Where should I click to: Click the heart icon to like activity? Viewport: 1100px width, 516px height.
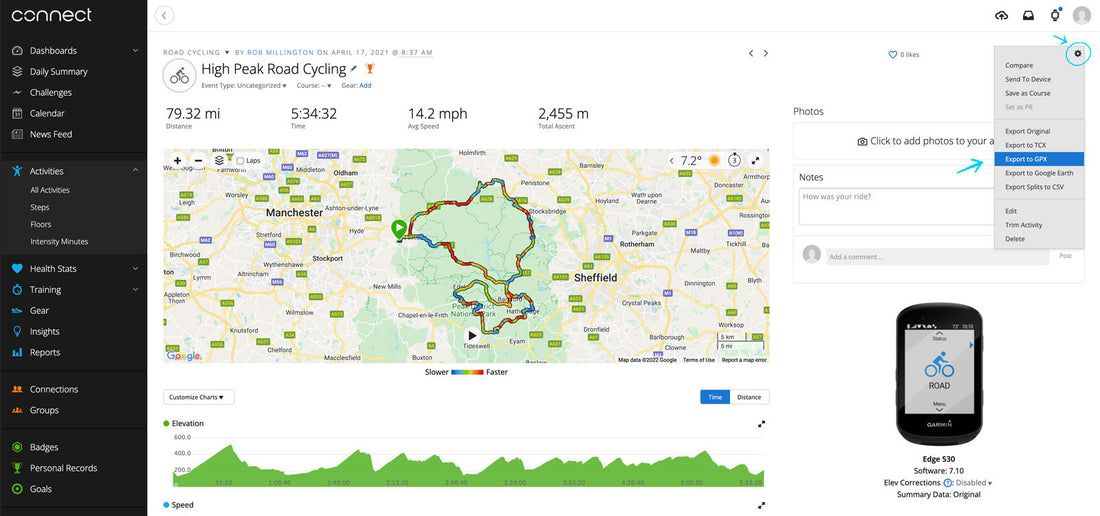[893, 55]
